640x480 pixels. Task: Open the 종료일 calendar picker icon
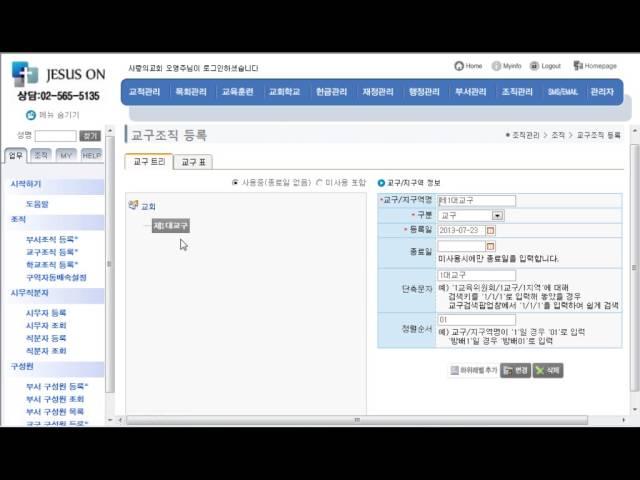[490, 246]
